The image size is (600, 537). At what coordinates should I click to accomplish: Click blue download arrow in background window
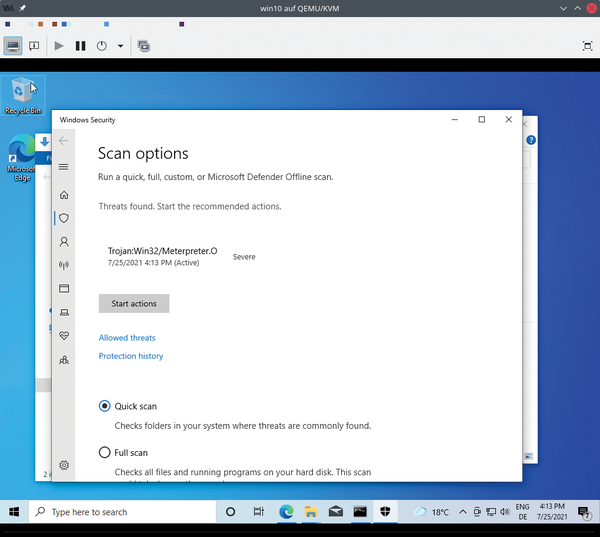point(44,142)
